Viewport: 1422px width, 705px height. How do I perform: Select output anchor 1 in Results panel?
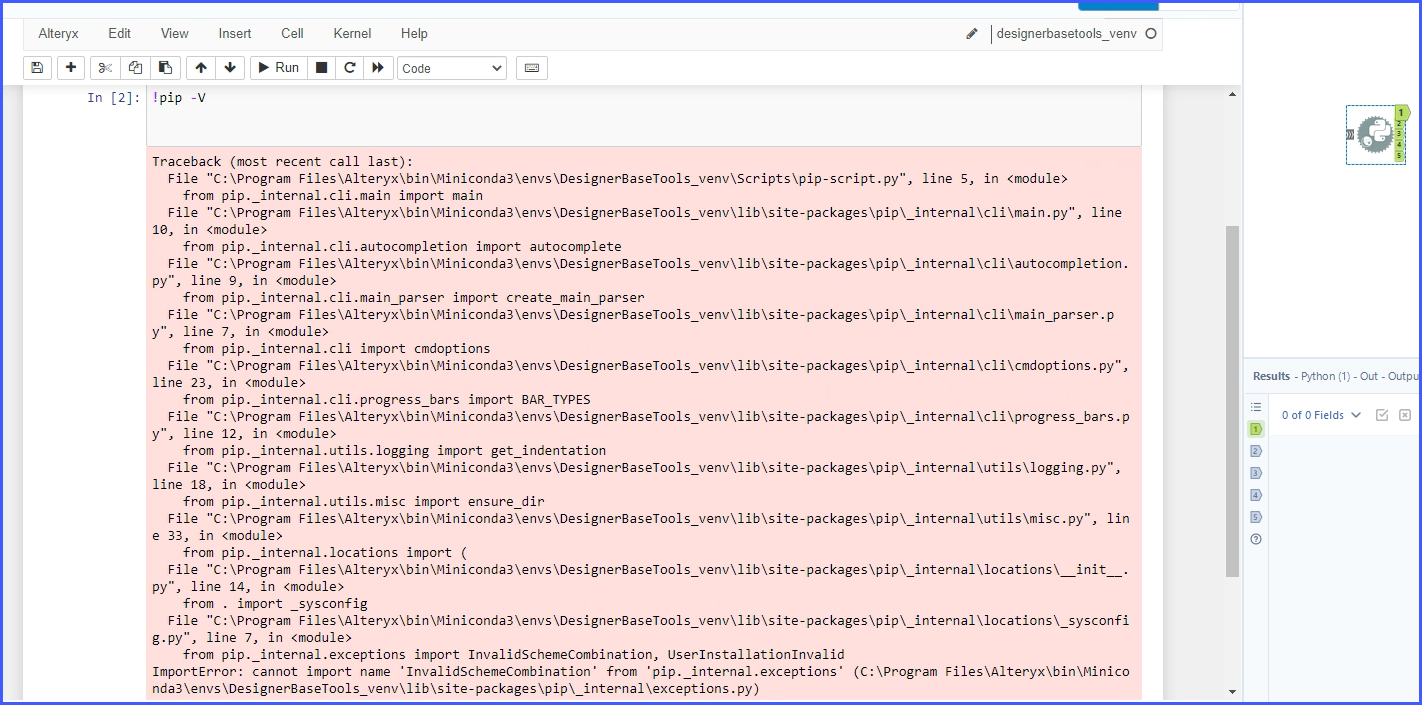pos(1256,429)
